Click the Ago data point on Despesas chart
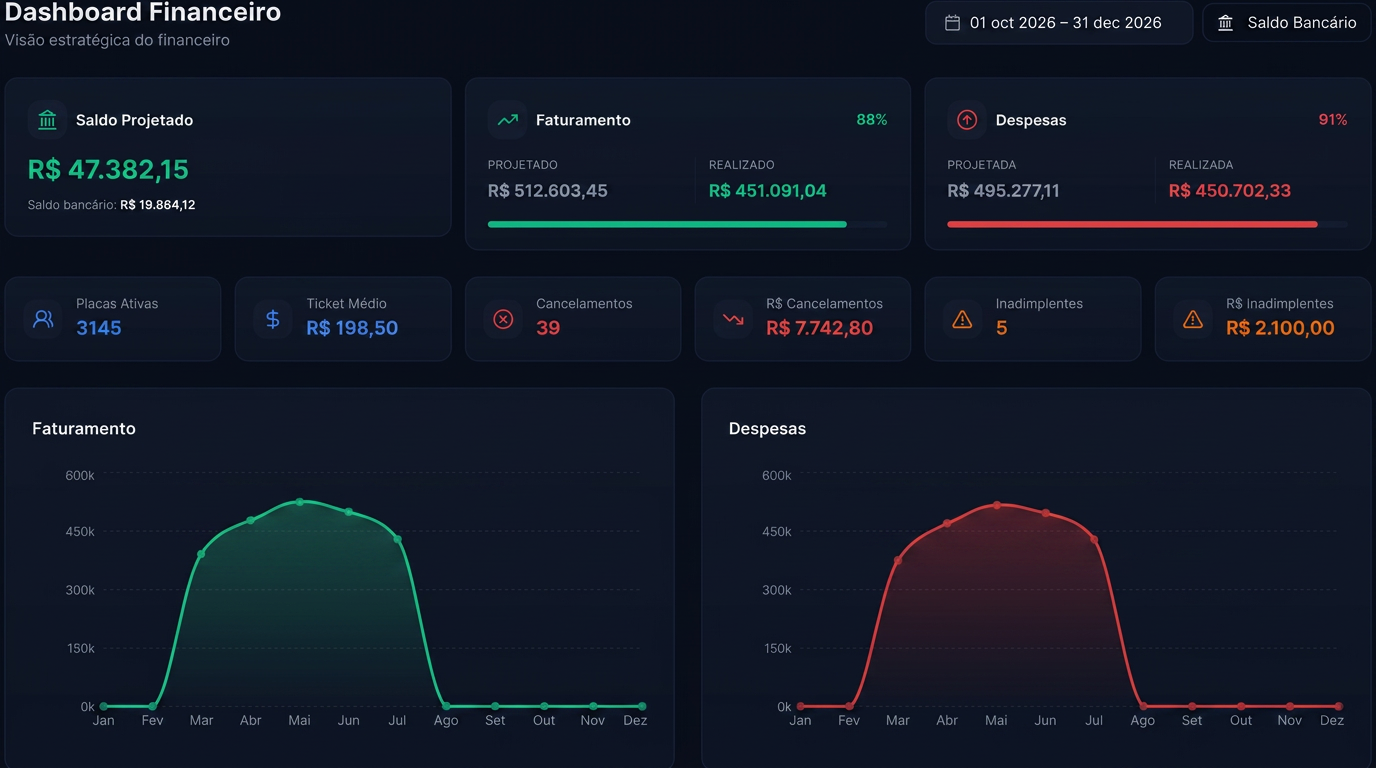The height and width of the screenshot is (768, 1376). pos(1143,706)
